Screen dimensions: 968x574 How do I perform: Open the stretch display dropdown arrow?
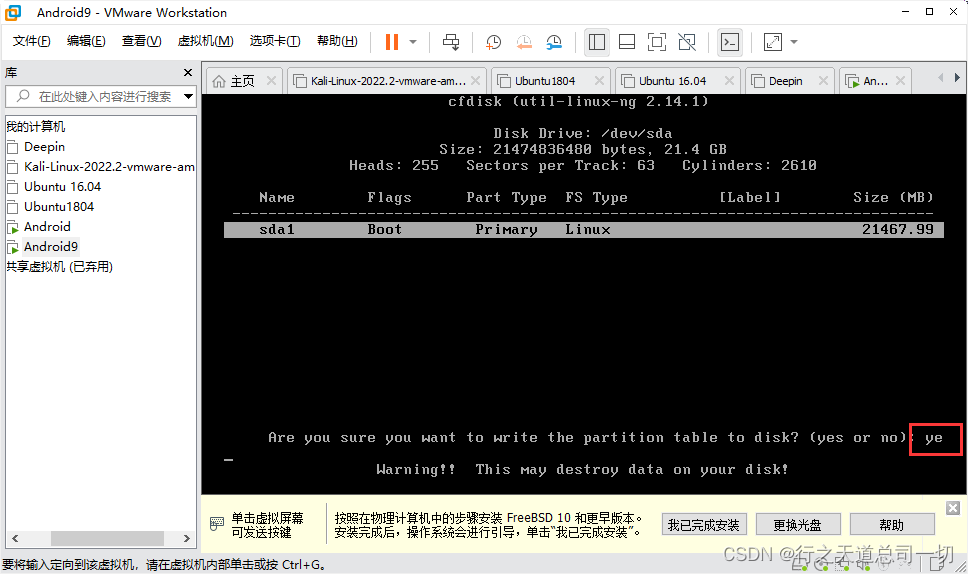tap(795, 42)
